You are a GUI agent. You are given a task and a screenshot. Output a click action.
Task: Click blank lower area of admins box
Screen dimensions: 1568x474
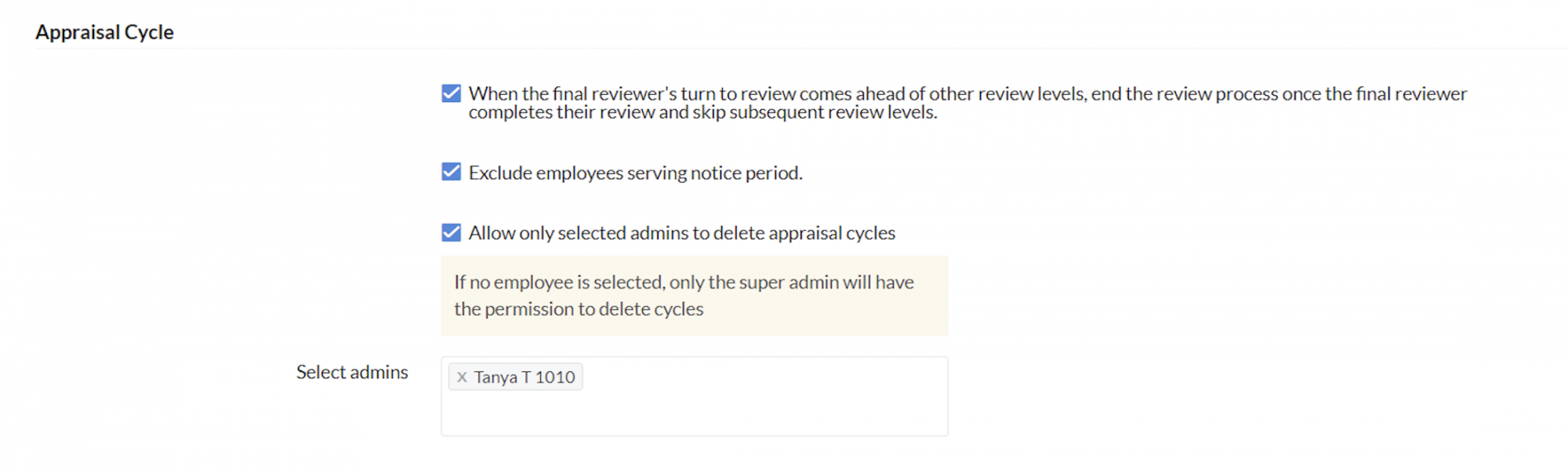coord(694,416)
